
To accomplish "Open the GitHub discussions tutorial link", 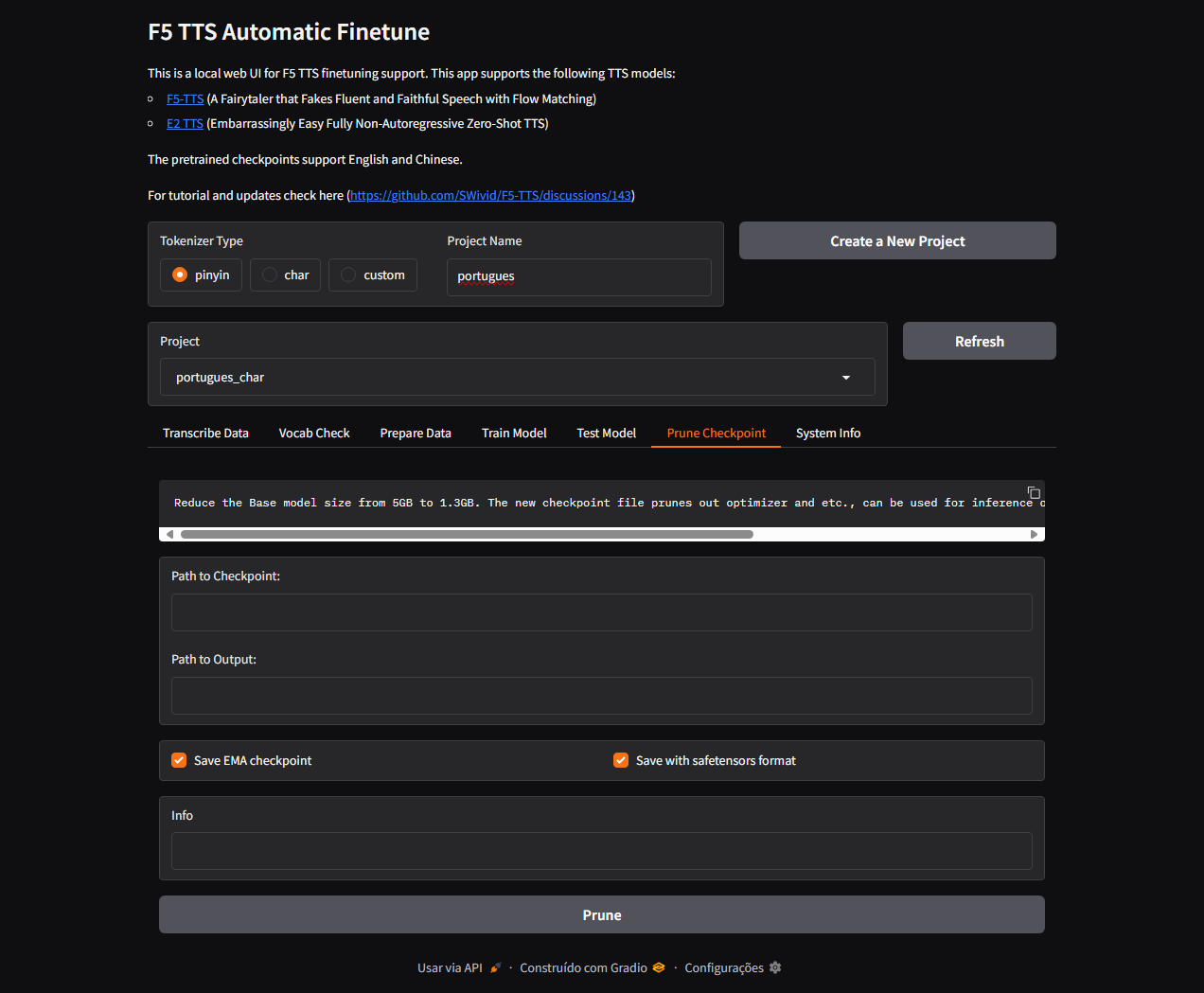I will click(x=490, y=195).
